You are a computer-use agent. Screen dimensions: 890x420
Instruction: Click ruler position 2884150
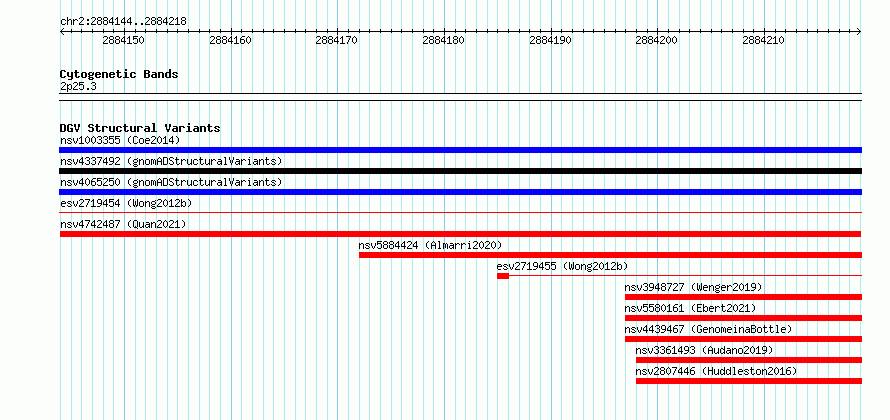click(x=123, y=40)
